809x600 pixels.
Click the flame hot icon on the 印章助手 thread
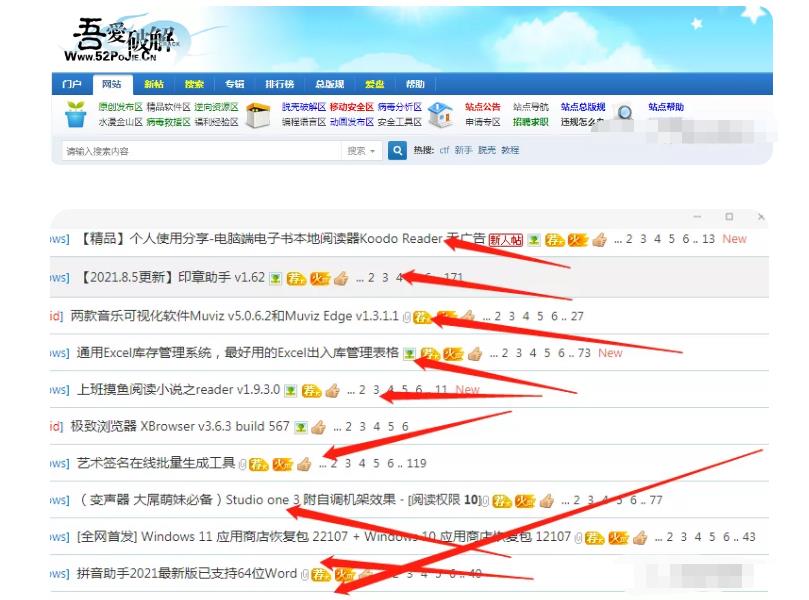pyautogui.click(x=319, y=277)
